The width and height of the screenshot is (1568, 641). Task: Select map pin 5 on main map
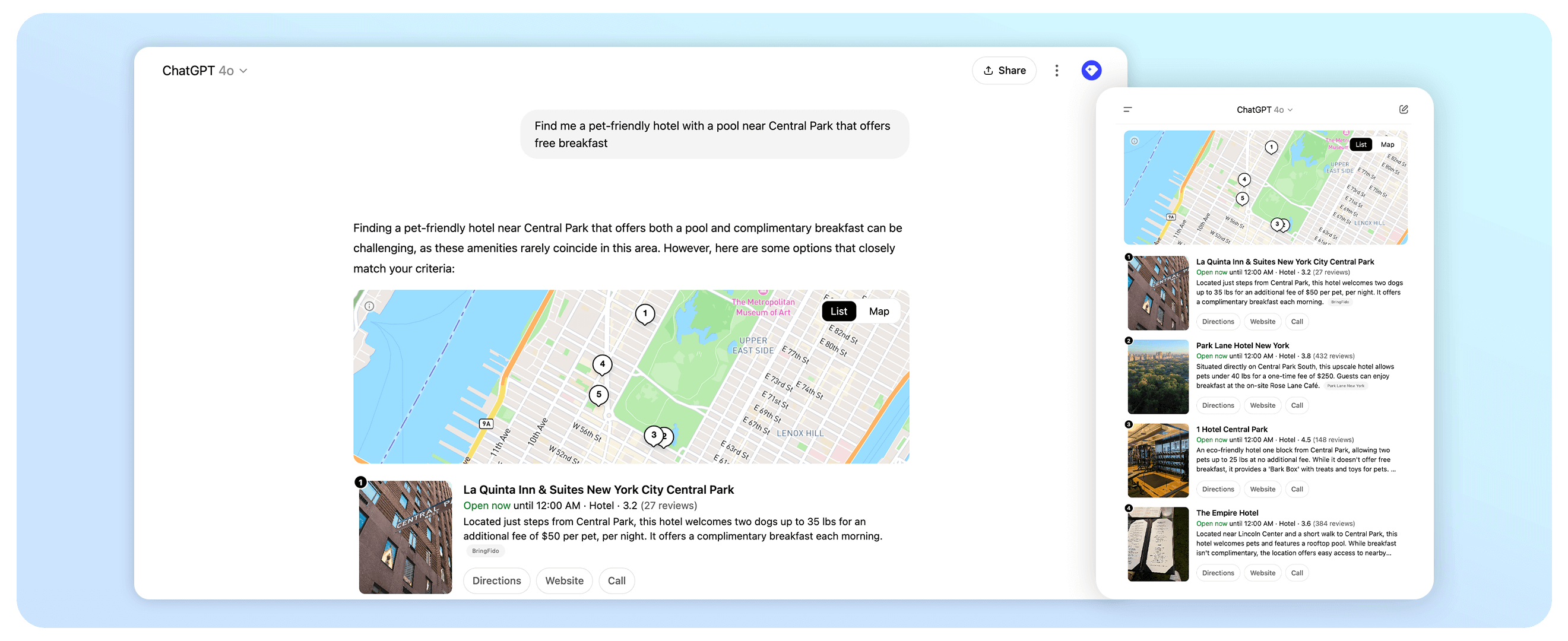pos(599,395)
